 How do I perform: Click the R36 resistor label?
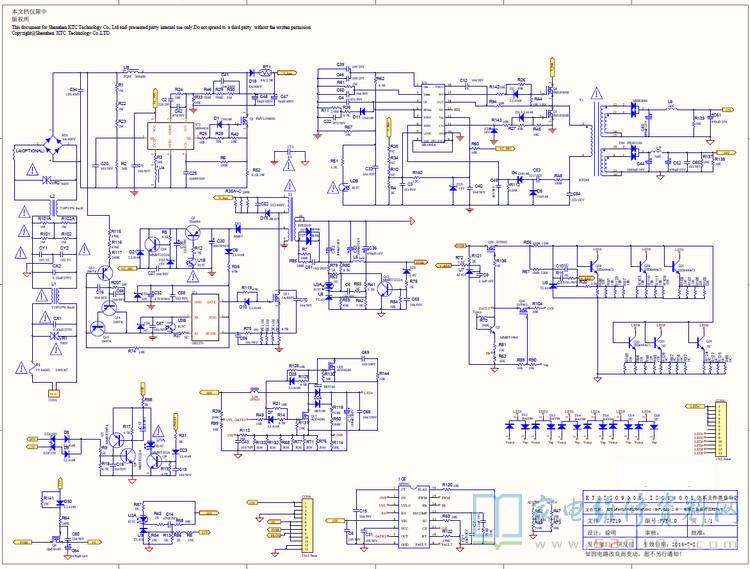point(236,267)
